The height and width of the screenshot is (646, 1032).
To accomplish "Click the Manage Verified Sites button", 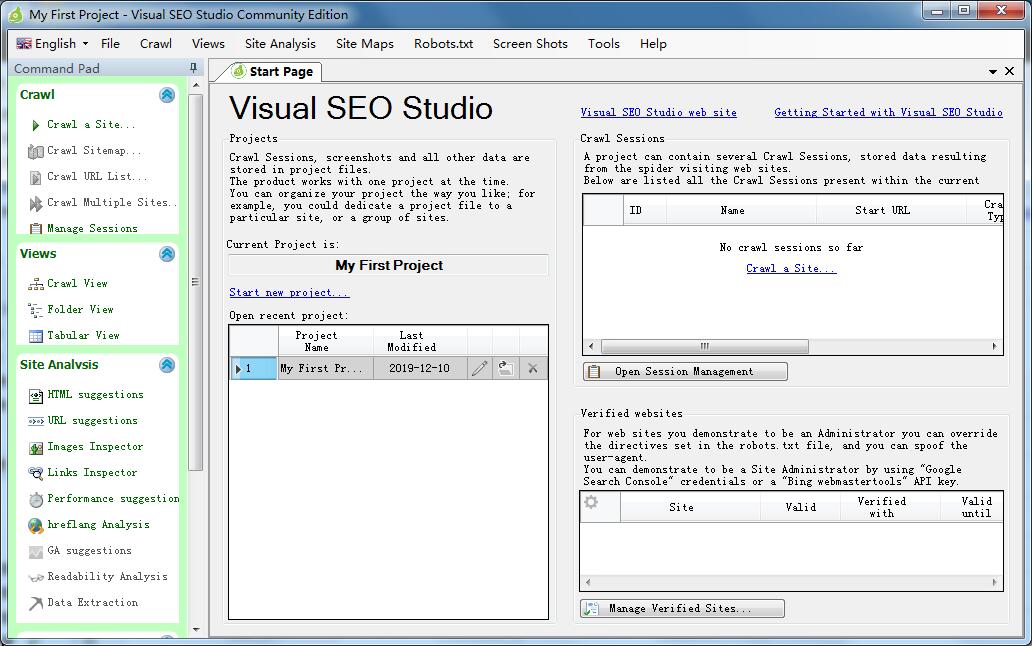I will pos(682,609).
